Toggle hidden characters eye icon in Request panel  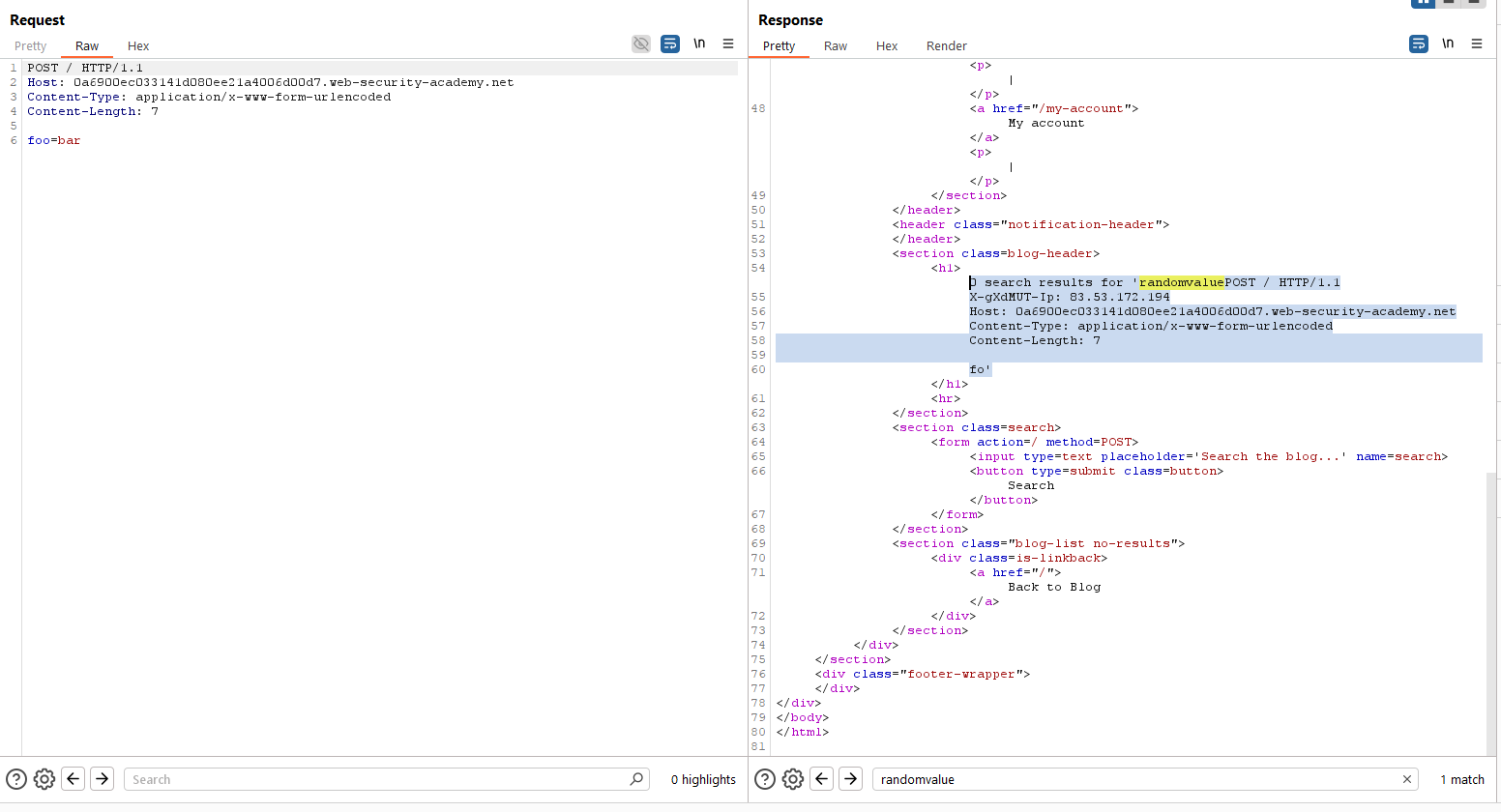pyautogui.click(x=641, y=43)
